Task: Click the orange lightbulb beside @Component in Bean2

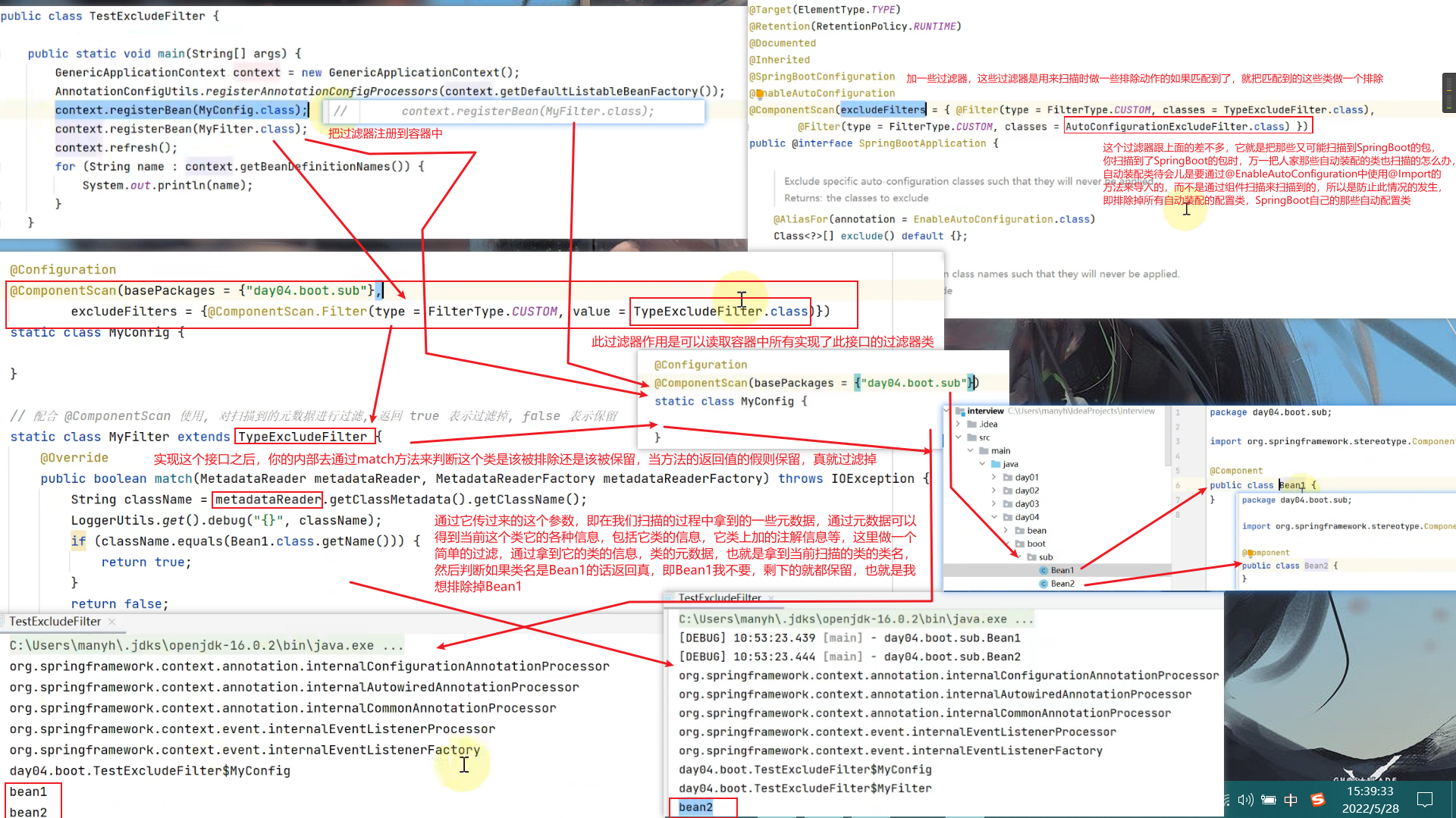Action: tap(1250, 553)
